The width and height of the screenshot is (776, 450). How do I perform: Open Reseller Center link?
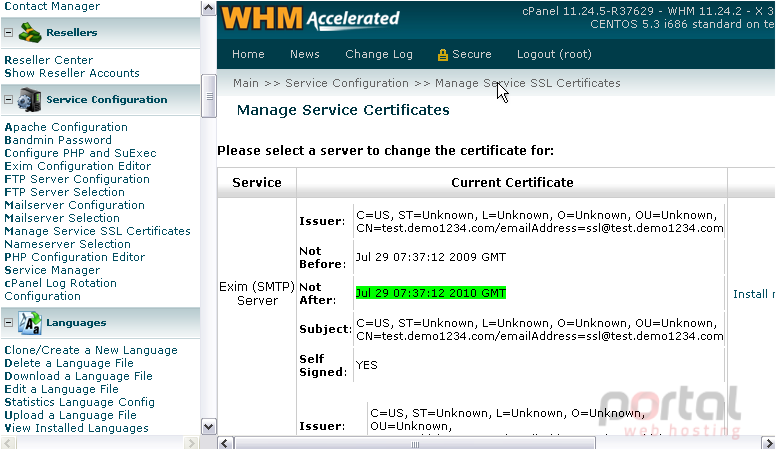coord(48,60)
